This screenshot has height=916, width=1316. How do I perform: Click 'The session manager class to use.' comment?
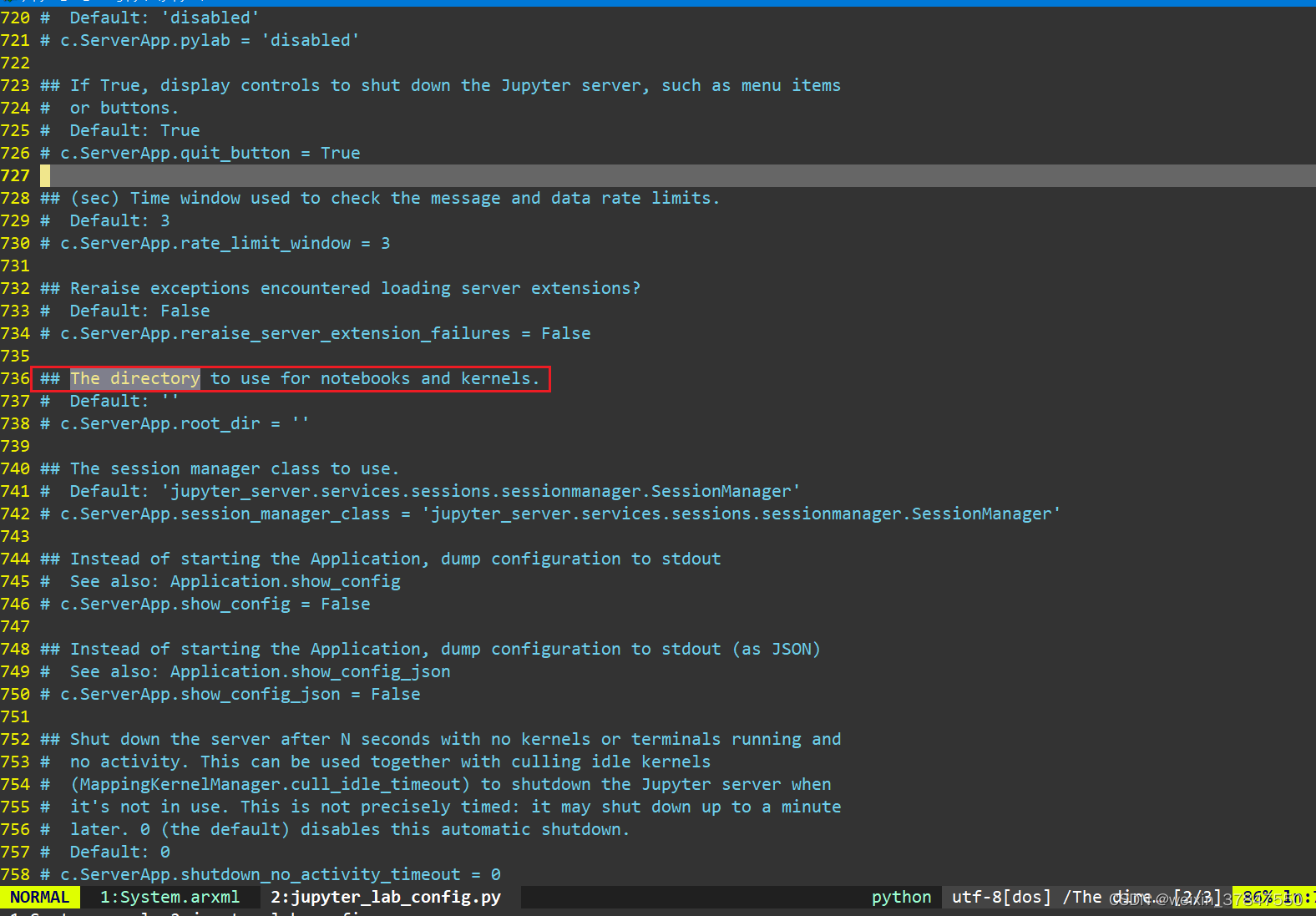[220, 468]
